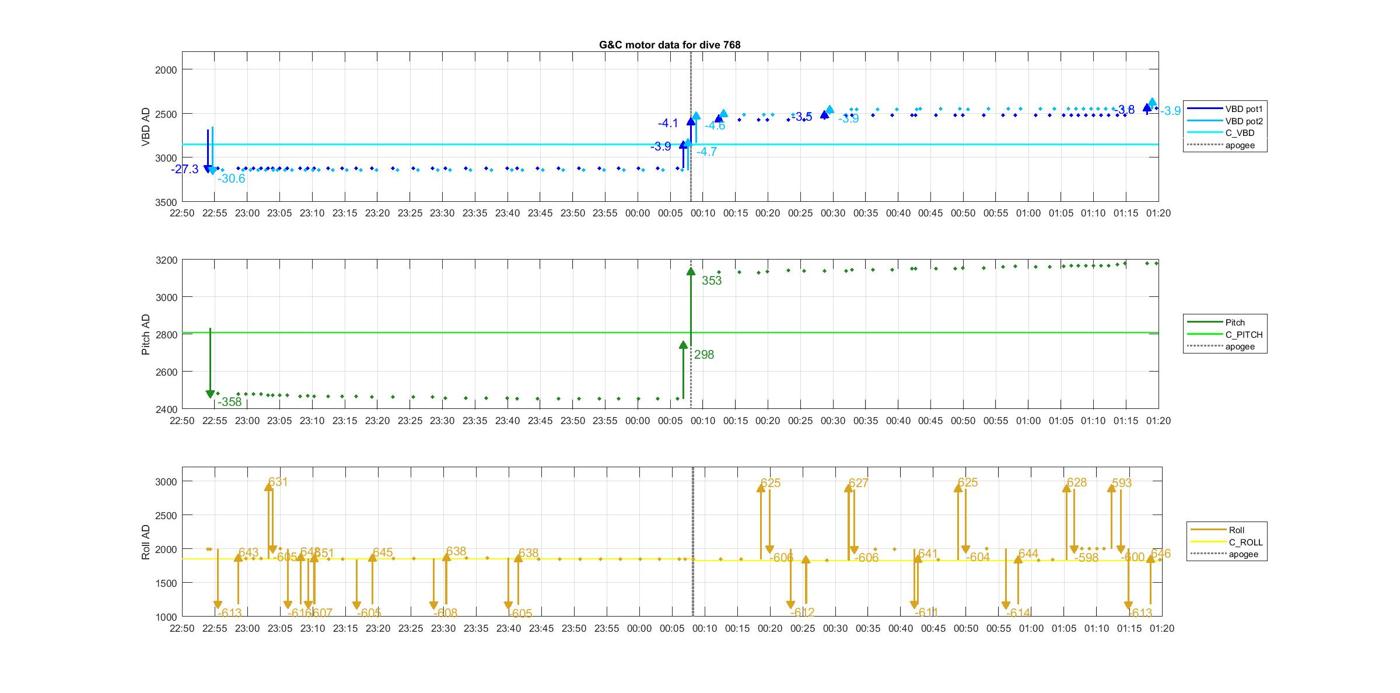Click the "VBD pot2" legend entry
The image size is (1400, 693).
pyautogui.click(x=1244, y=120)
